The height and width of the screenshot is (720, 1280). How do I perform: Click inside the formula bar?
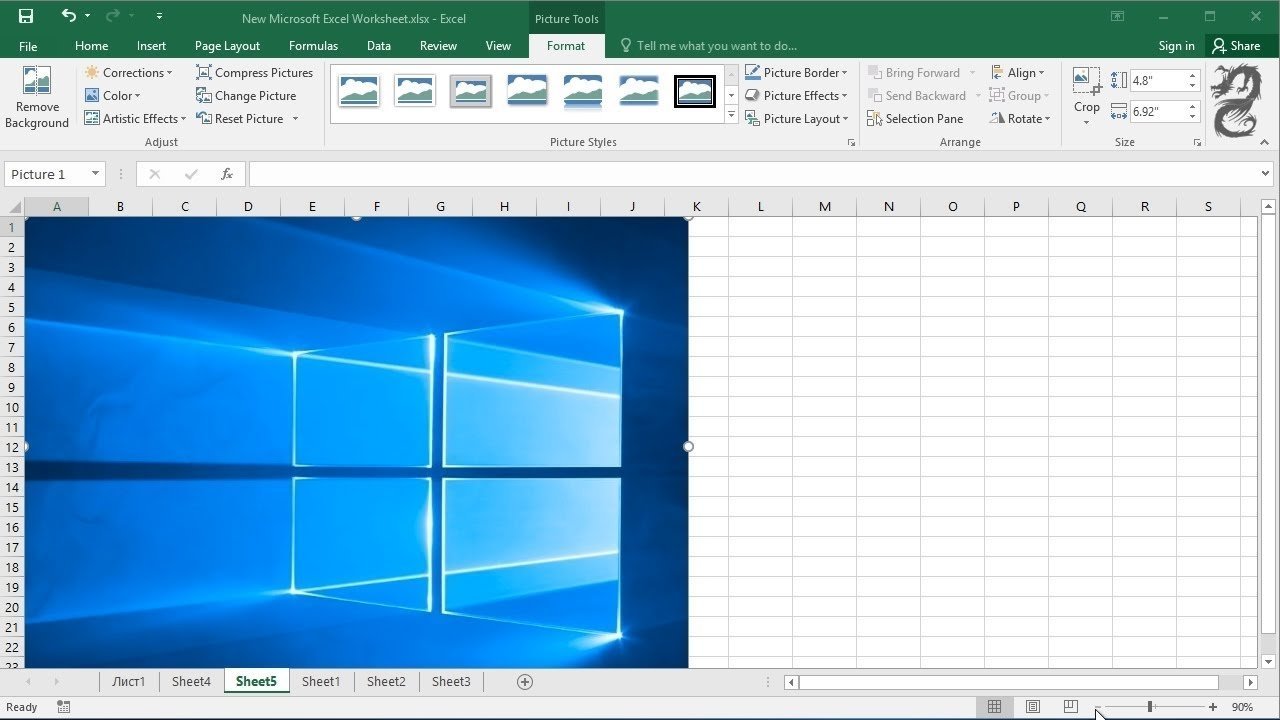click(752, 174)
